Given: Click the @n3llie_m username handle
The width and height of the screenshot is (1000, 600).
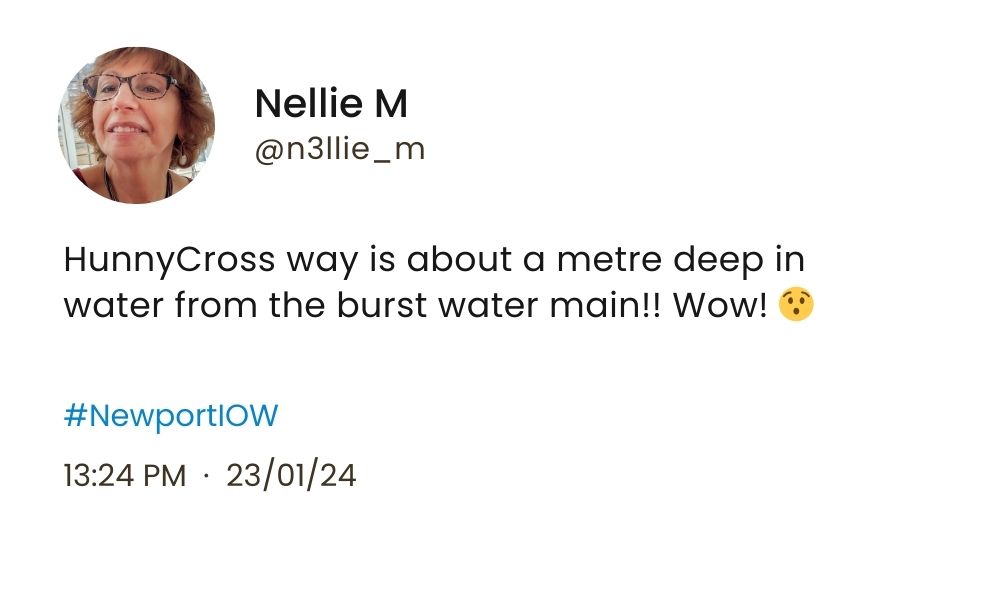Looking at the screenshot, I should [x=340, y=150].
